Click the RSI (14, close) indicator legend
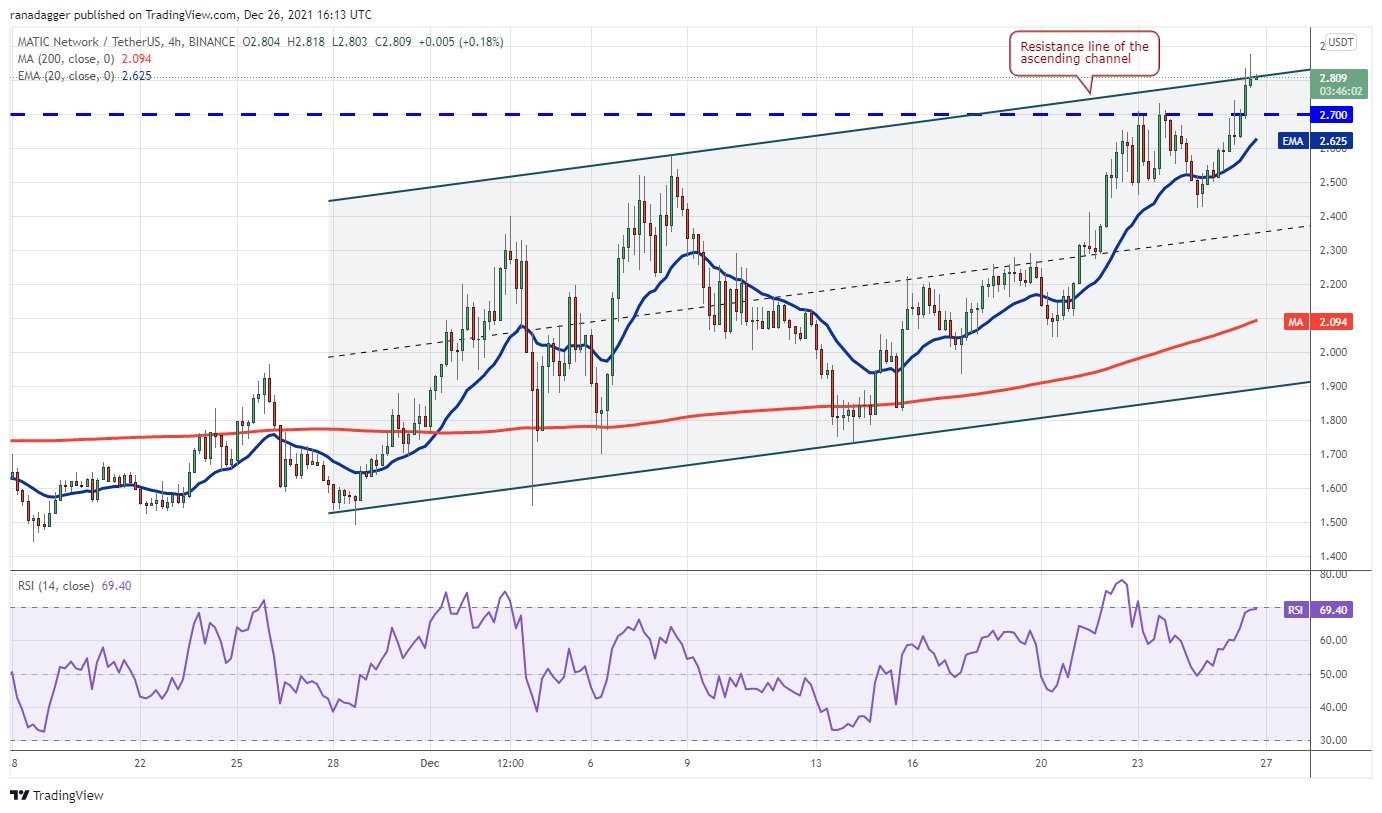This screenshot has height=813, width=1382. point(57,585)
